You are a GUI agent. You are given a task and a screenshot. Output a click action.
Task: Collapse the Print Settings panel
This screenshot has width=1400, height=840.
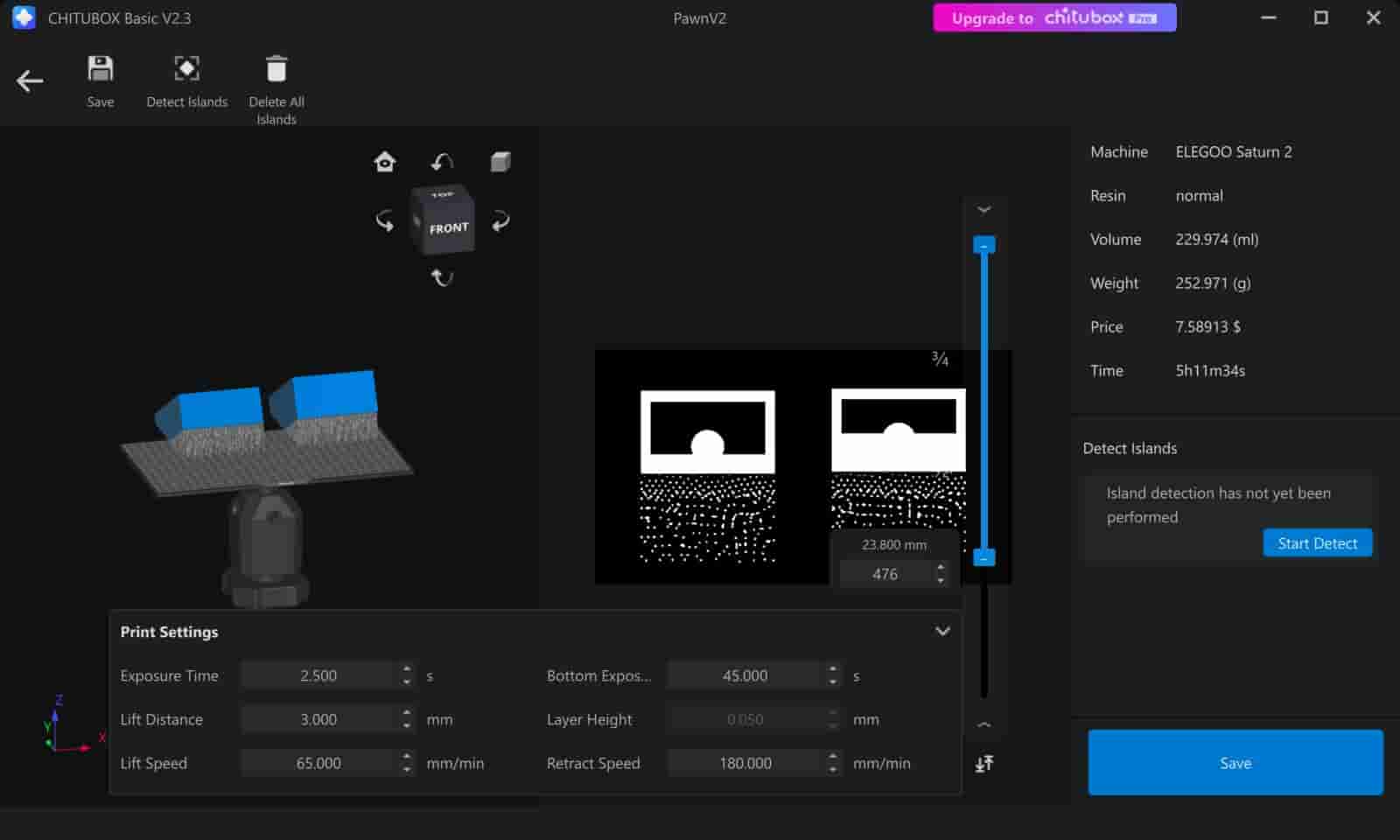pos(942,631)
